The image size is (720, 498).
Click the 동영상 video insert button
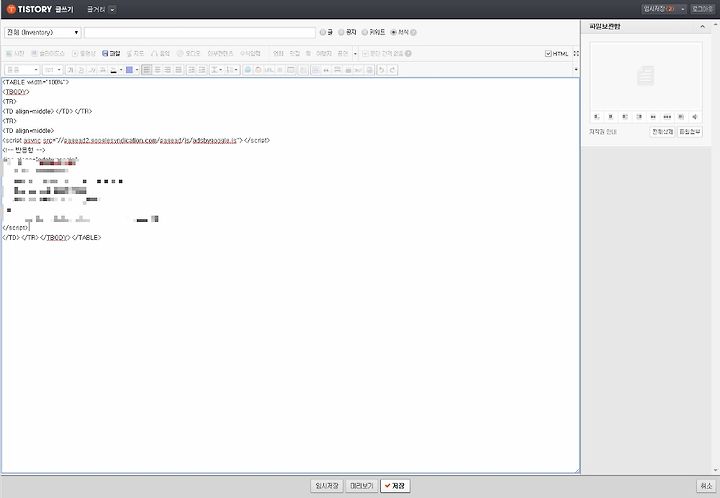click(84, 54)
